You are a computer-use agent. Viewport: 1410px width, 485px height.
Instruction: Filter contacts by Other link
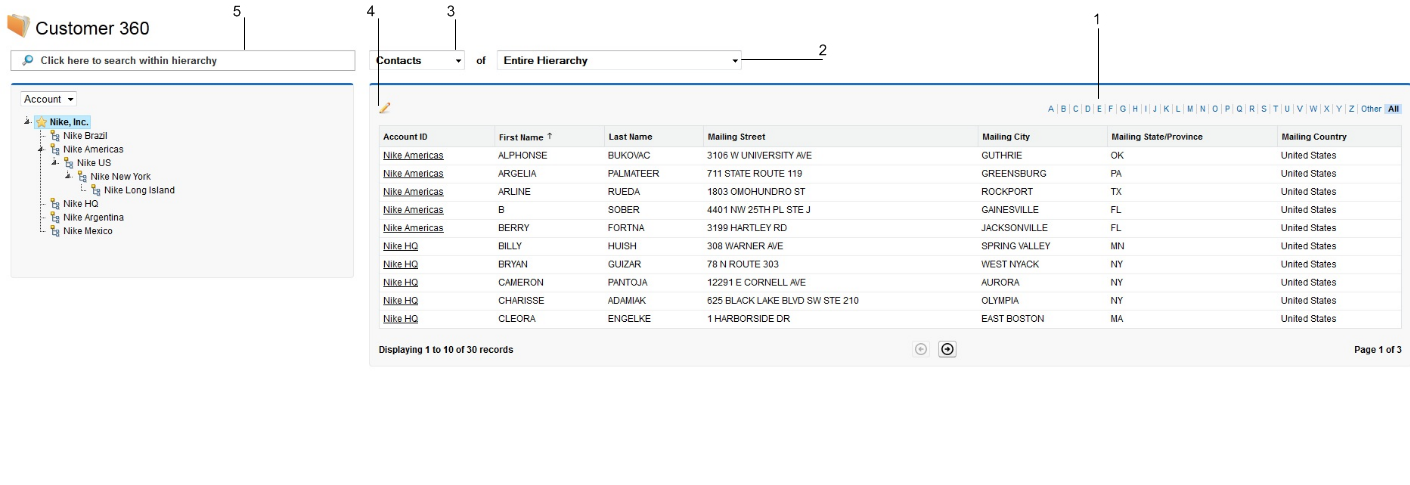(x=1371, y=109)
